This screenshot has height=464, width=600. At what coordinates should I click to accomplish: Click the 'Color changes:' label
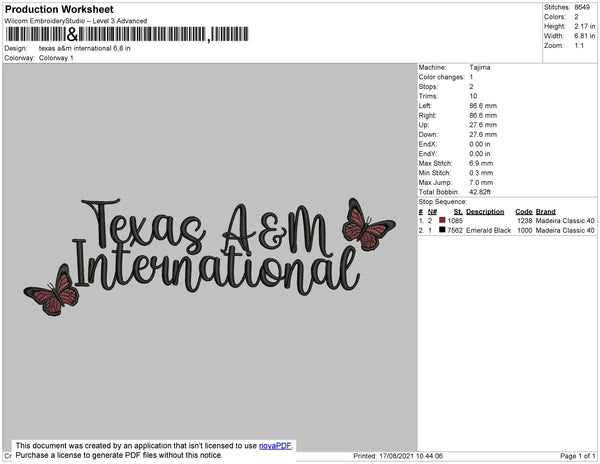coord(442,77)
